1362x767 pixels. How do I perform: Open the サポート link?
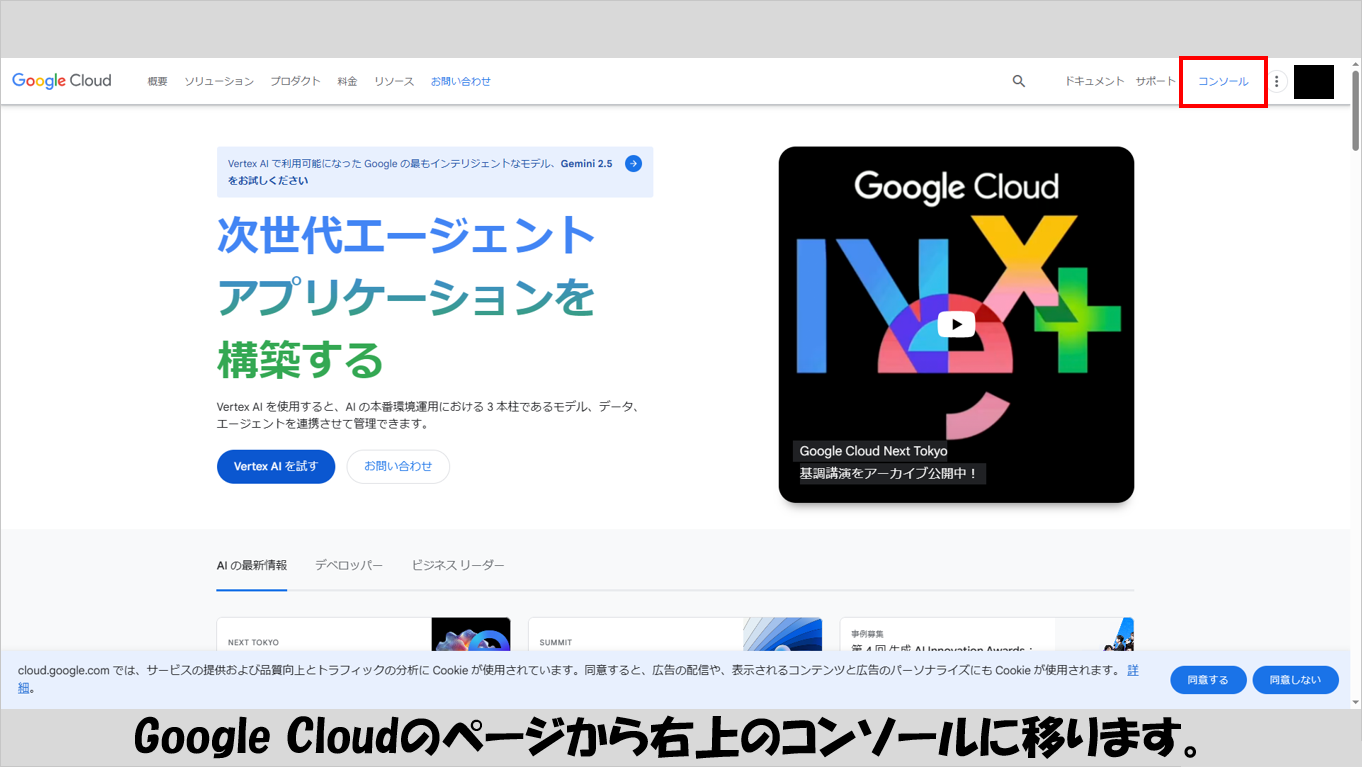click(x=1155, y=81)
